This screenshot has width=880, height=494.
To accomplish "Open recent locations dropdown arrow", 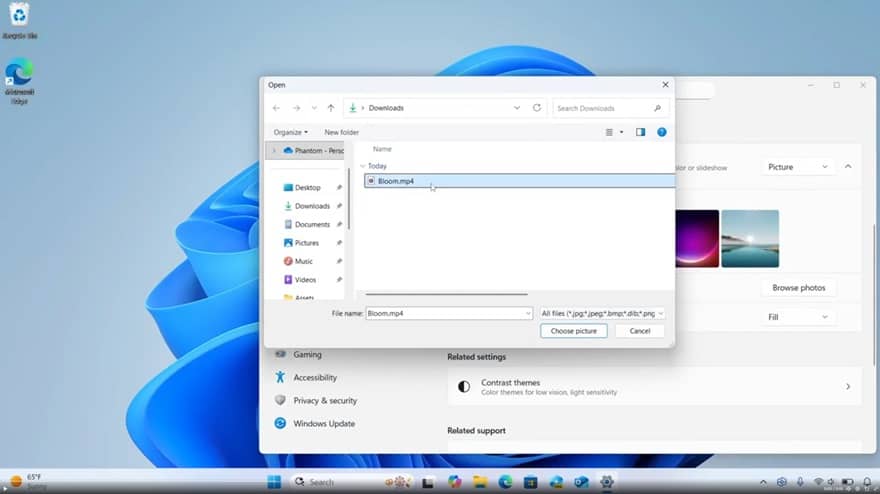I will (314, 108).
